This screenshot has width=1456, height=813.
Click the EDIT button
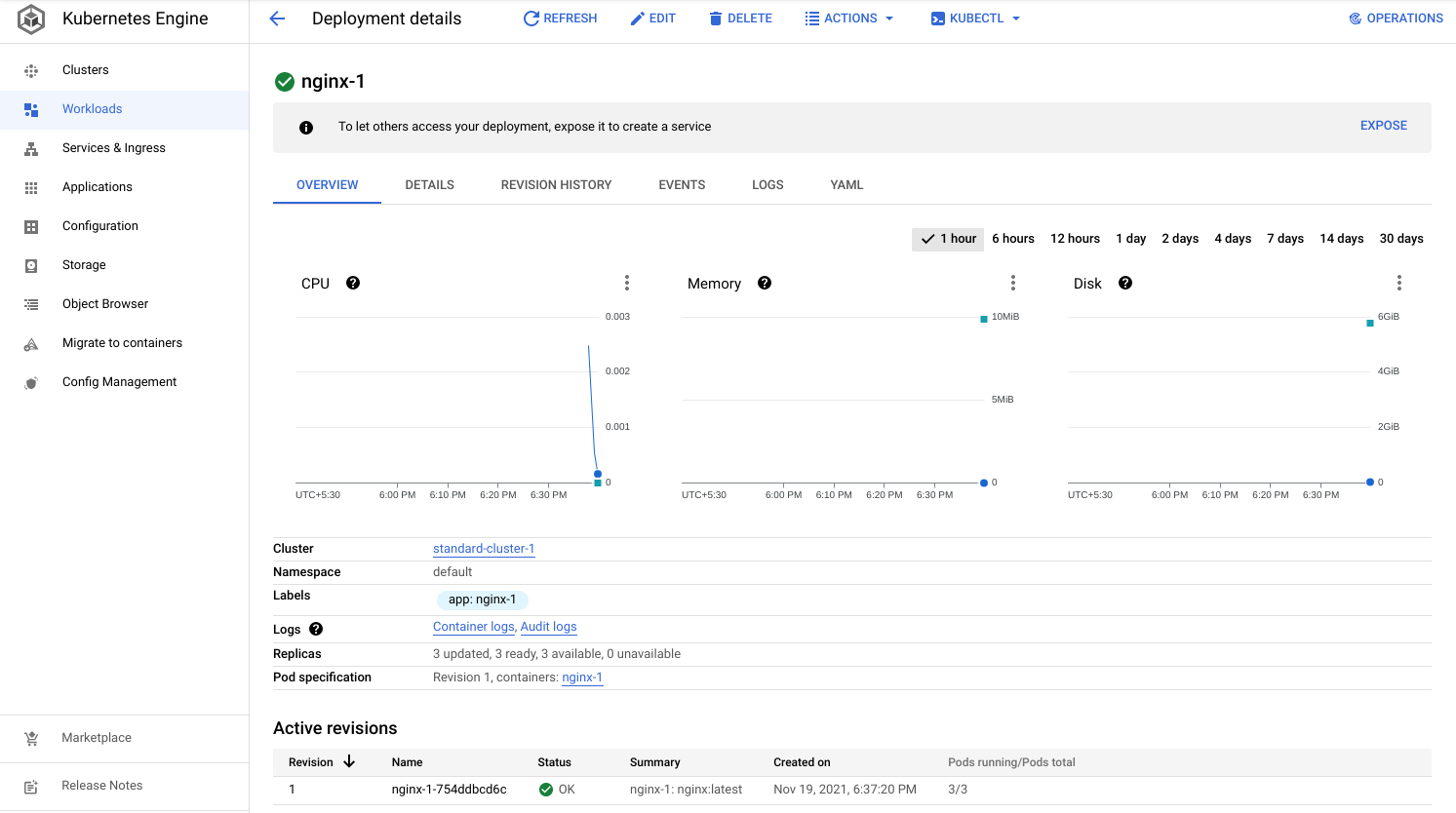[x=652, y=19]
